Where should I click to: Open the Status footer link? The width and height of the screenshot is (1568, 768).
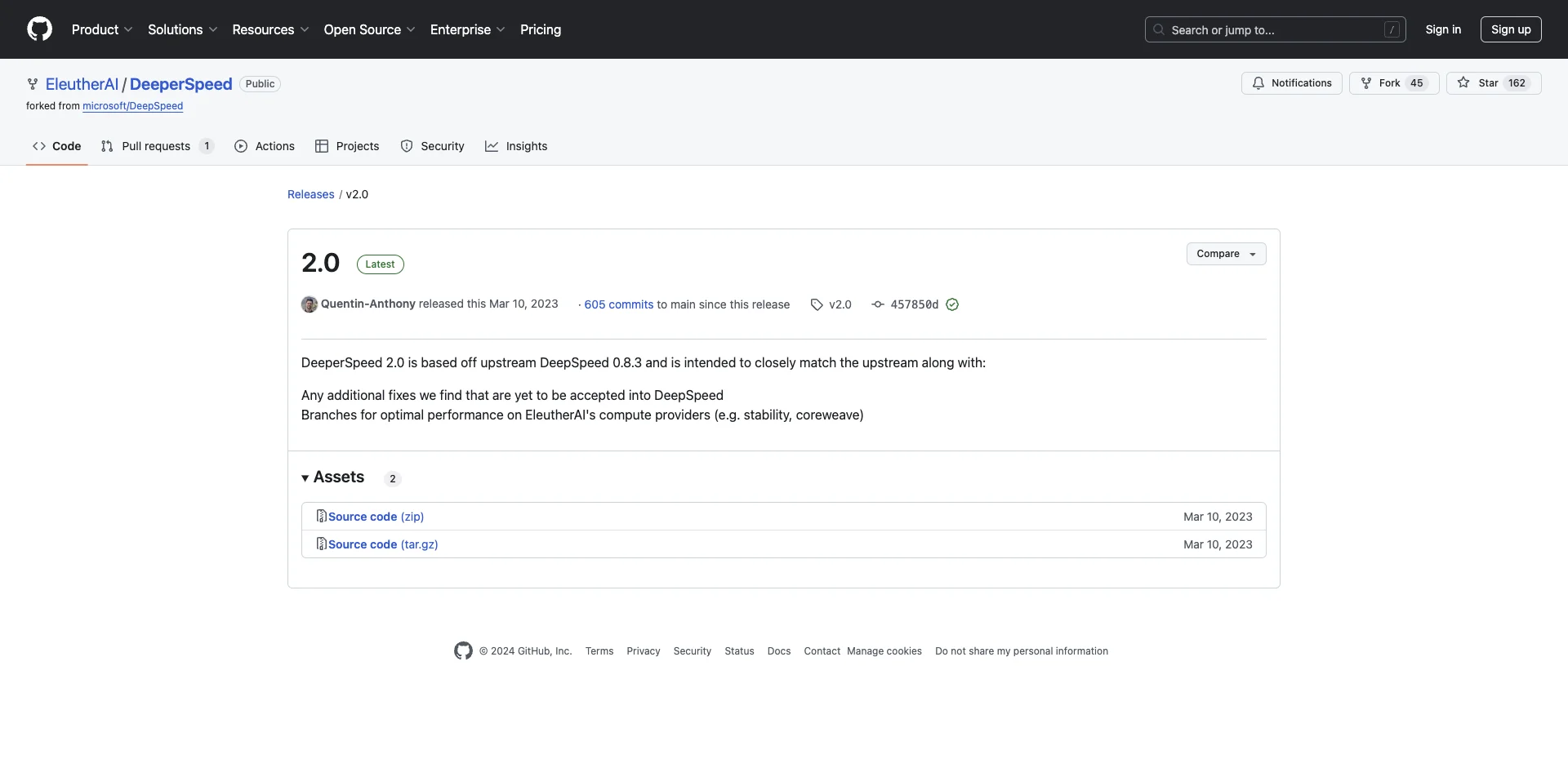point(739,651)
